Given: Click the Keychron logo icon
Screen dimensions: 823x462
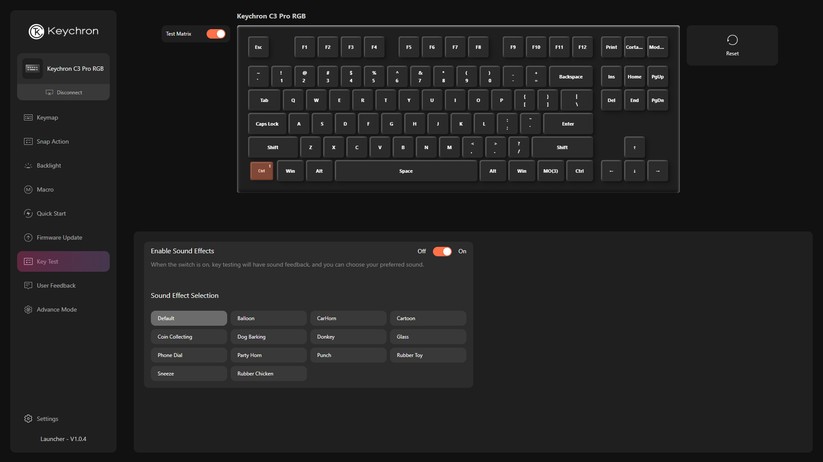Looking at the screenshot, I should pos(36,32).
